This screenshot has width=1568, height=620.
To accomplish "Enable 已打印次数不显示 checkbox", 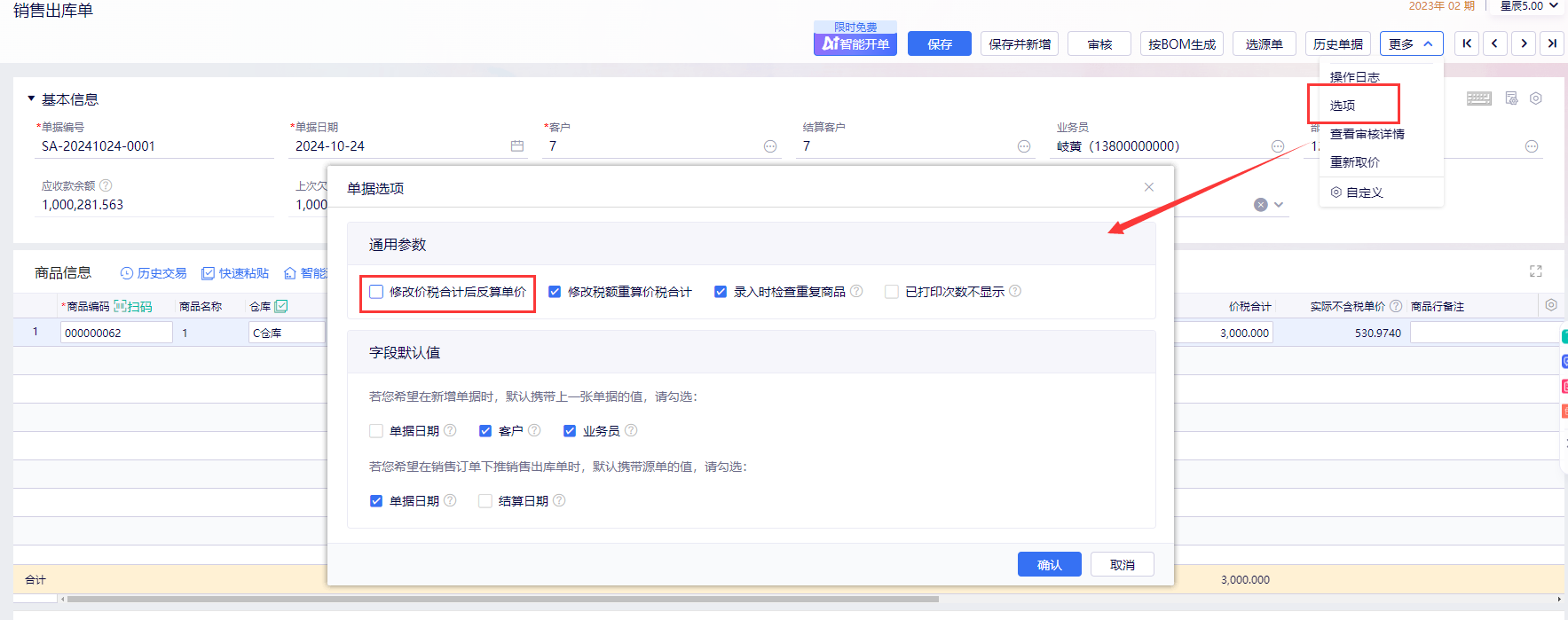I will click(892, 292).
